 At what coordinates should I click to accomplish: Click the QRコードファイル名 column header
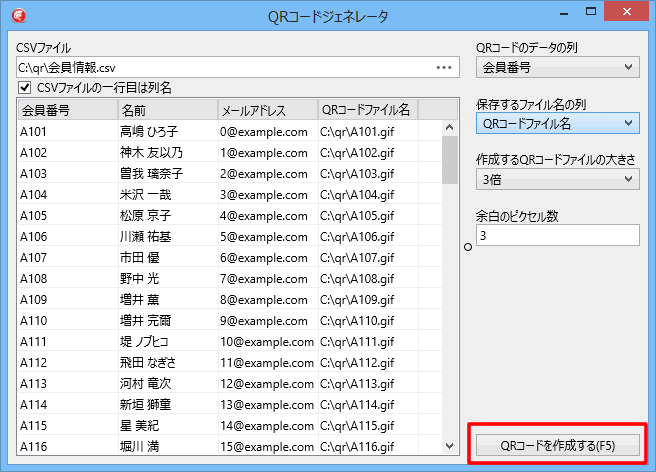pyautogui.click(x=365, y=110)
